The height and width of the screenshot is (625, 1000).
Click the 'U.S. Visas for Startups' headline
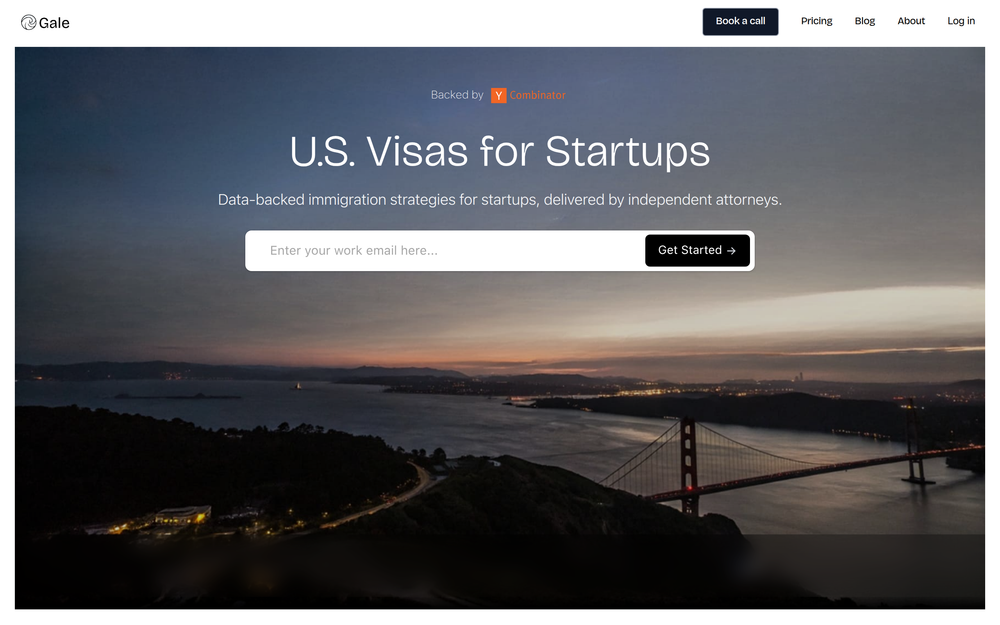pos(499,152)
